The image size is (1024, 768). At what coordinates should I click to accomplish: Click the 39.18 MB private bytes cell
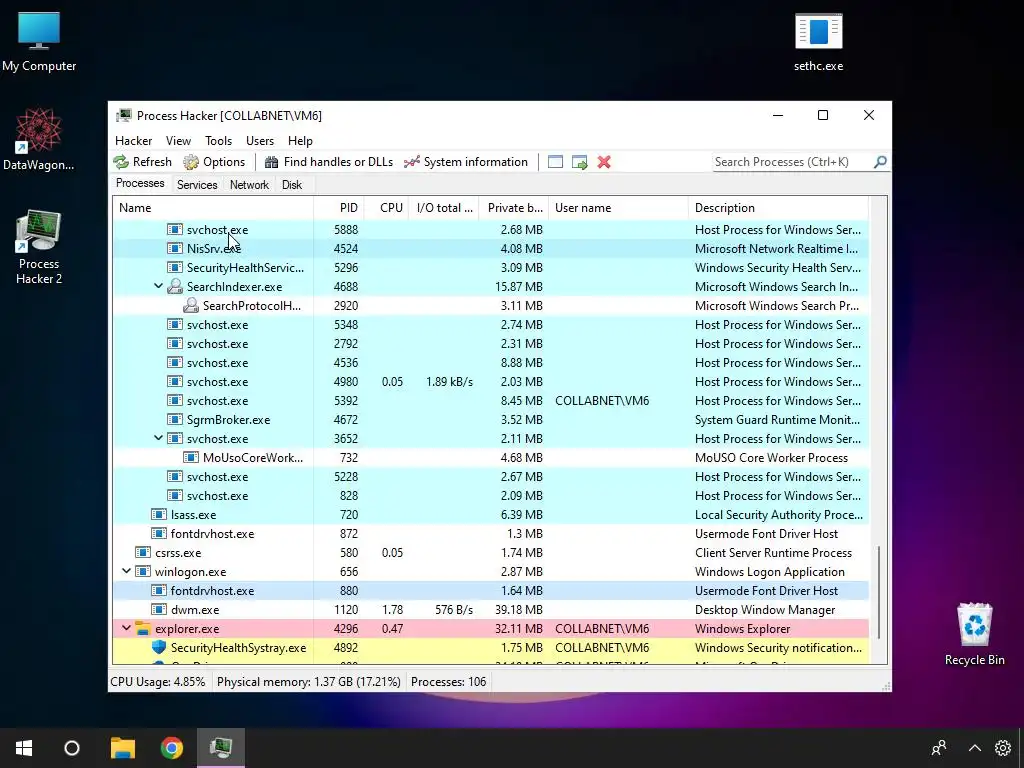pyautogui.click(x=519, y=609)
